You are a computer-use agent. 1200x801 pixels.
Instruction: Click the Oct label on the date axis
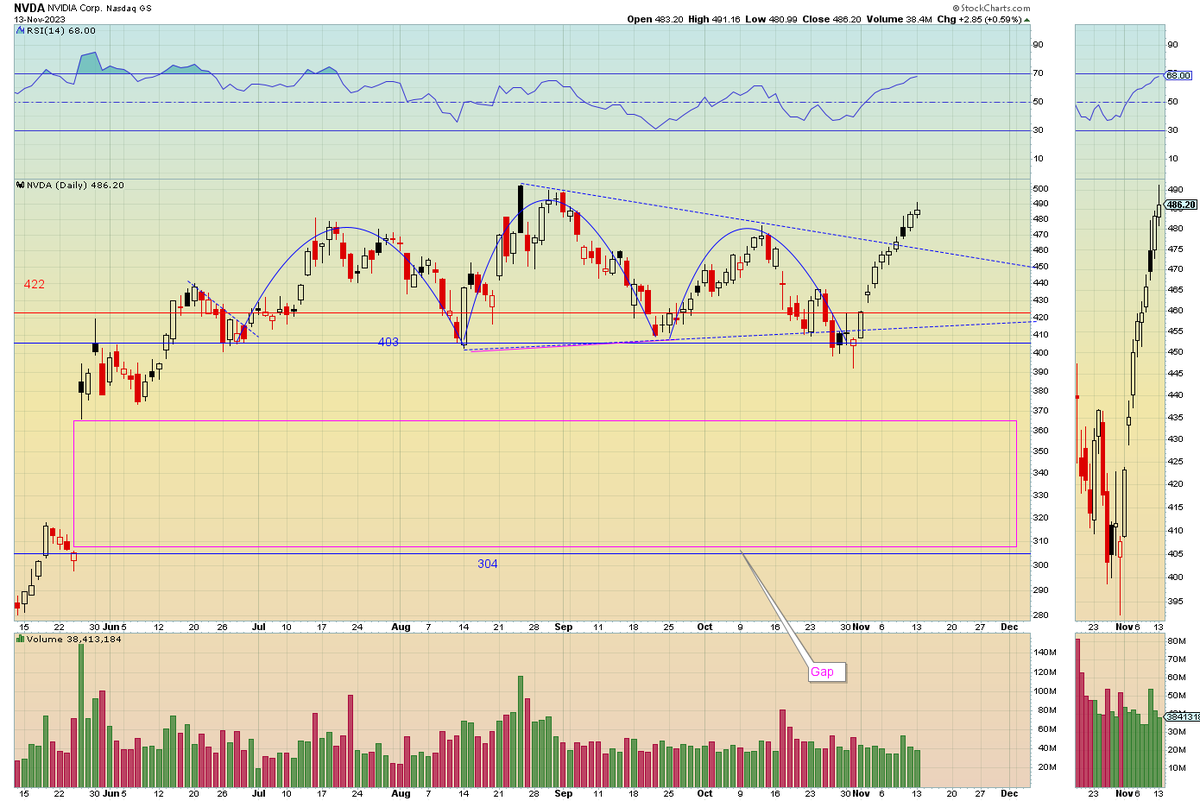pyautogui.click(x=705, y=626)
